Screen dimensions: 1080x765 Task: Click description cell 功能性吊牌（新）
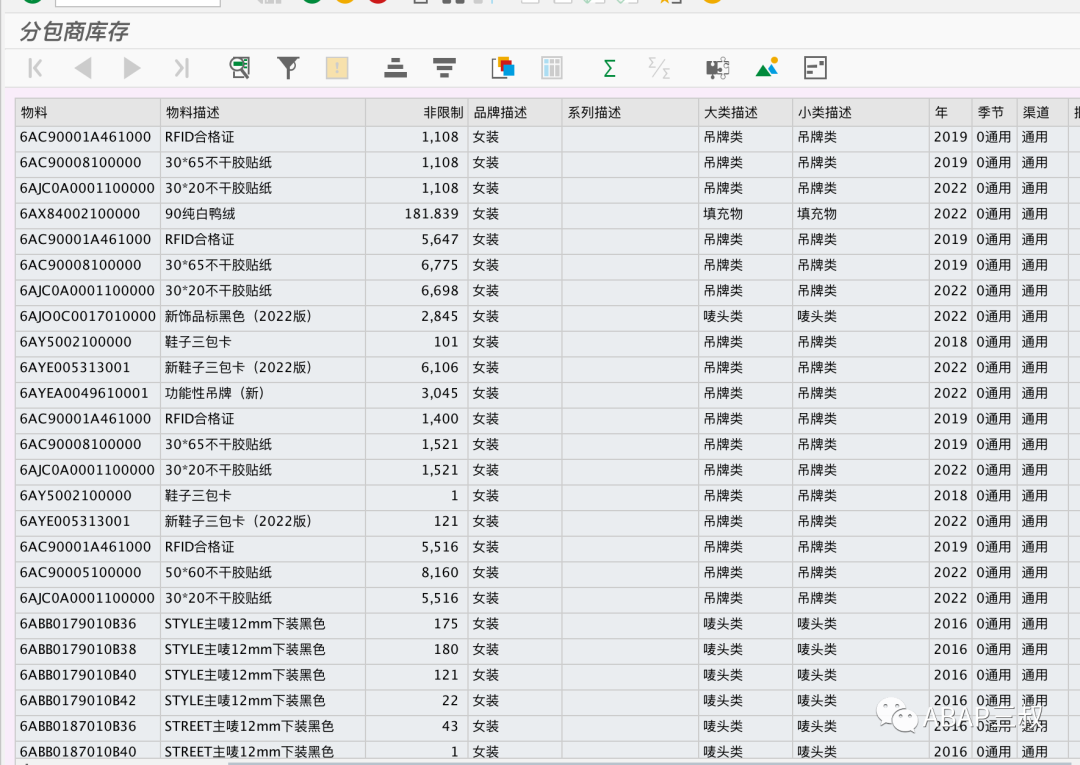coord(263,393)
